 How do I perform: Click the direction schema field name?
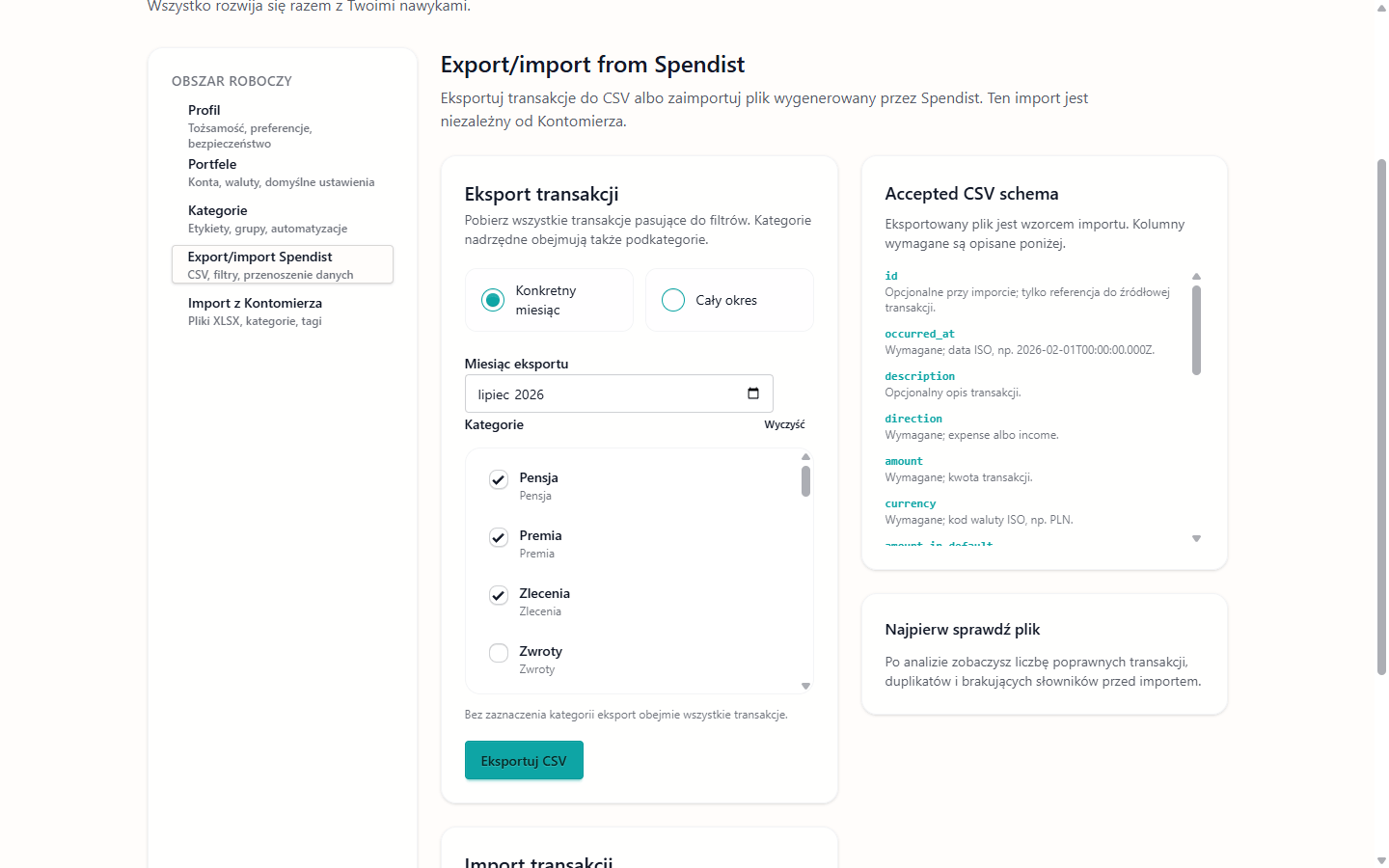[x=913, y=419]
